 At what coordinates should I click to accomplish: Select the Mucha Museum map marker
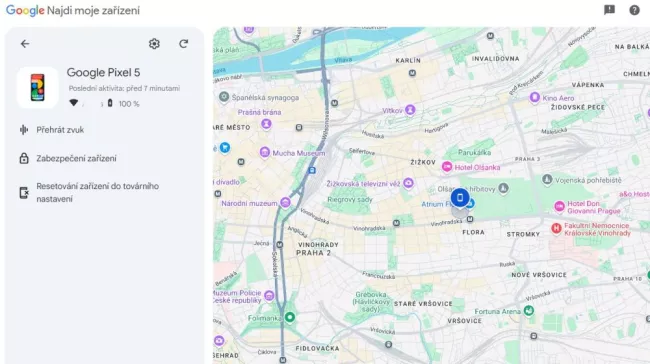[x=264, y=153]
